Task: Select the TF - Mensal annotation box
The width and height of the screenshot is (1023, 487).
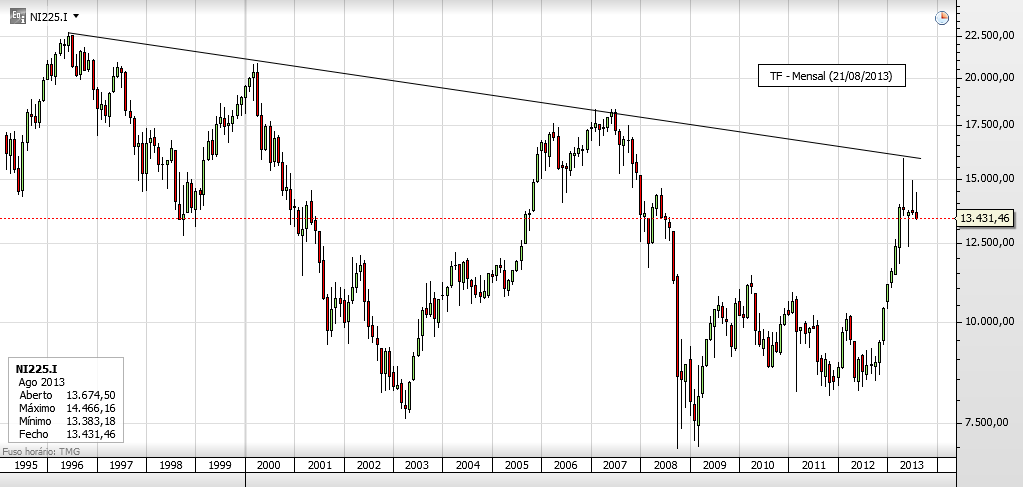Action: point(831,76)
